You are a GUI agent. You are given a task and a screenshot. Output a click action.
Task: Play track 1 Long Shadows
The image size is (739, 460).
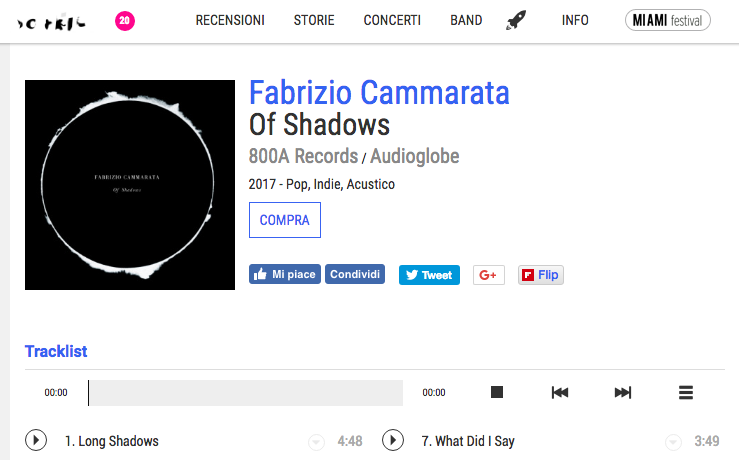(x=36, y=440)
